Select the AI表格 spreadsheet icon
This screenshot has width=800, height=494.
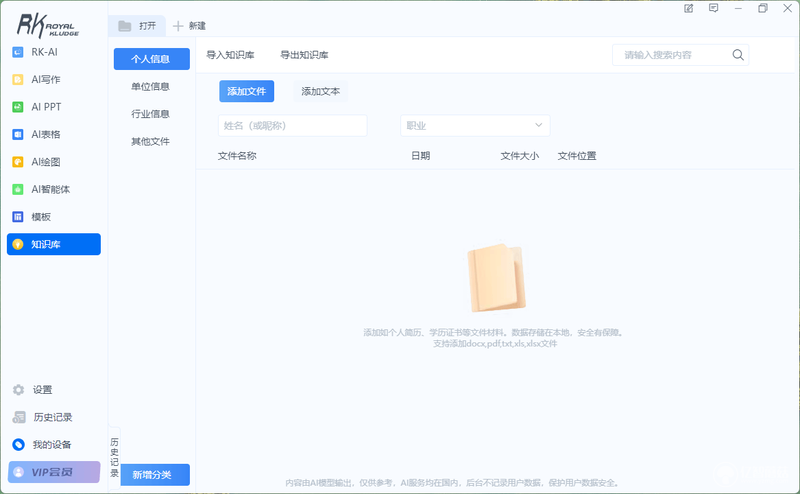(x=18, y=135)
